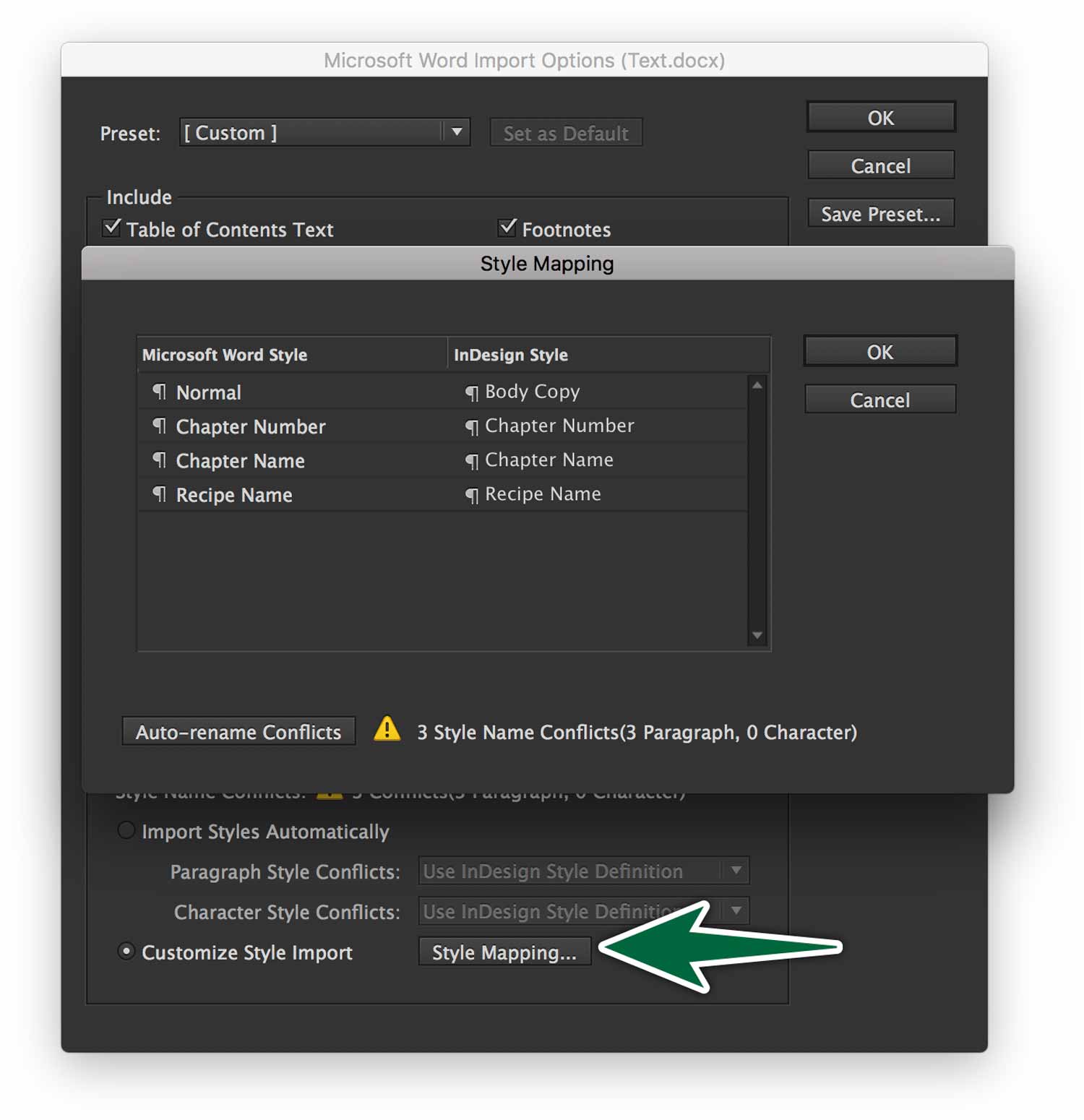
Task: Click paragraph icon of InDesign Recipe Name style
Action: point(472,495)
